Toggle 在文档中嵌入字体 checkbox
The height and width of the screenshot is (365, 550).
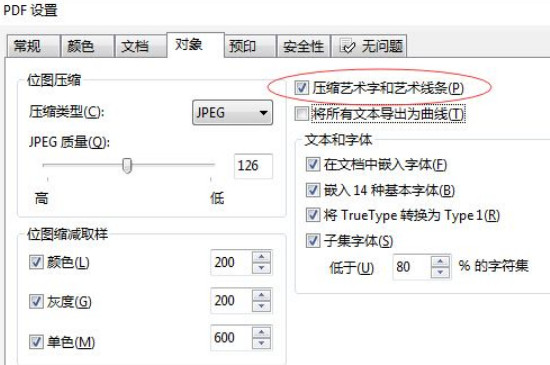pos(313,164)
